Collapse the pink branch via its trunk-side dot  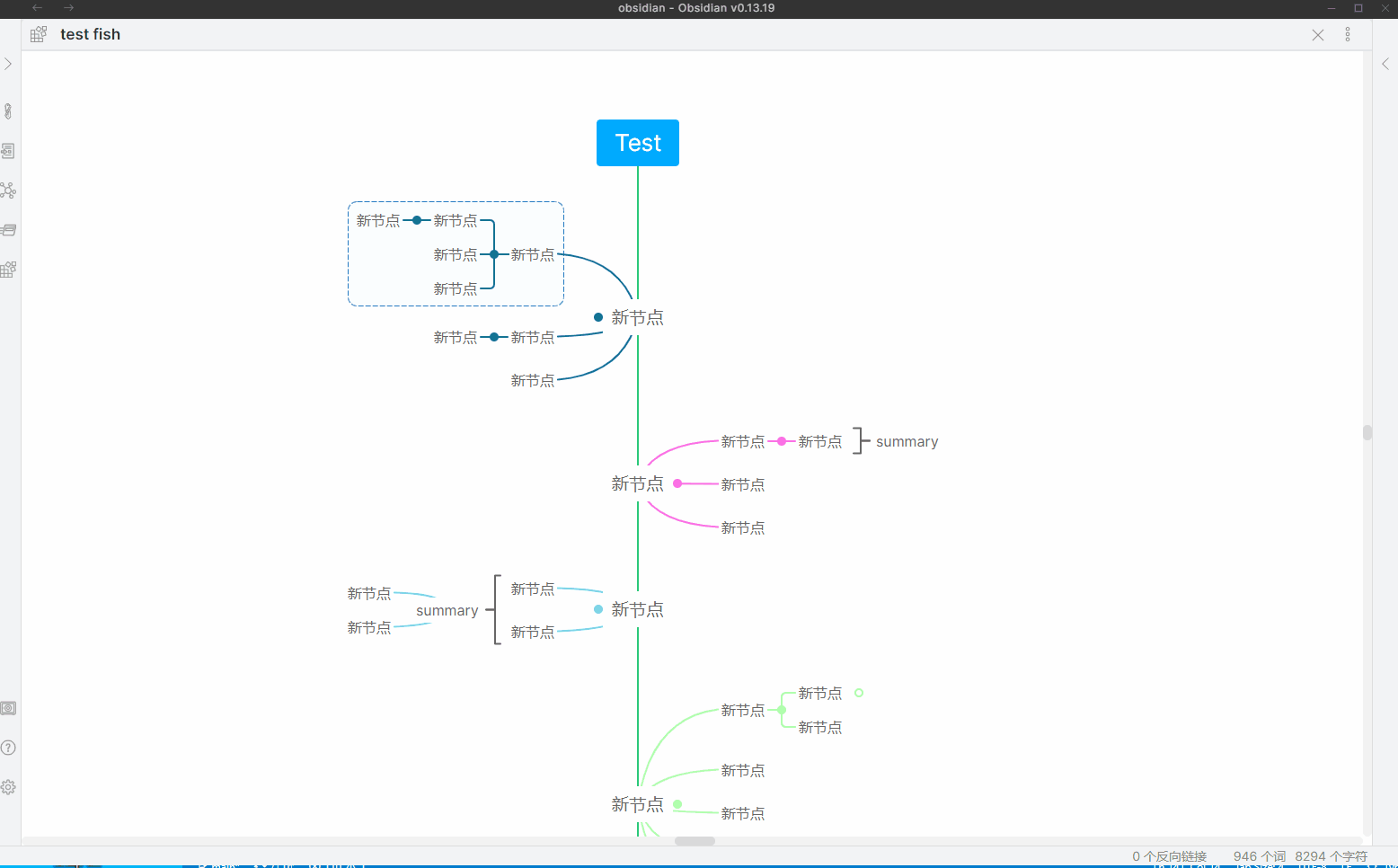pyautogui.click(x=677, y=483)
